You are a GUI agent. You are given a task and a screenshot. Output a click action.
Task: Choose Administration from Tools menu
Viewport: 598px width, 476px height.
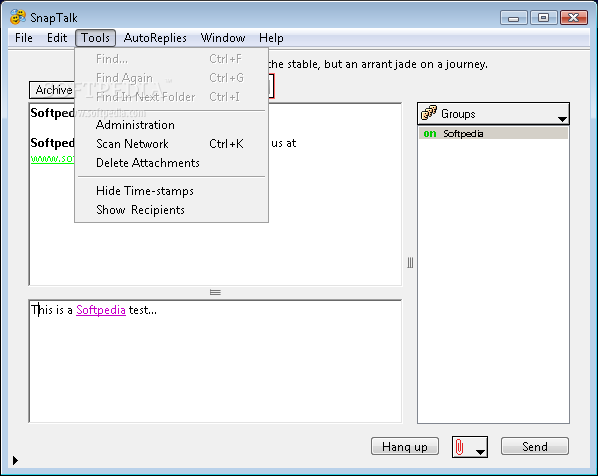tap(171, 125)
